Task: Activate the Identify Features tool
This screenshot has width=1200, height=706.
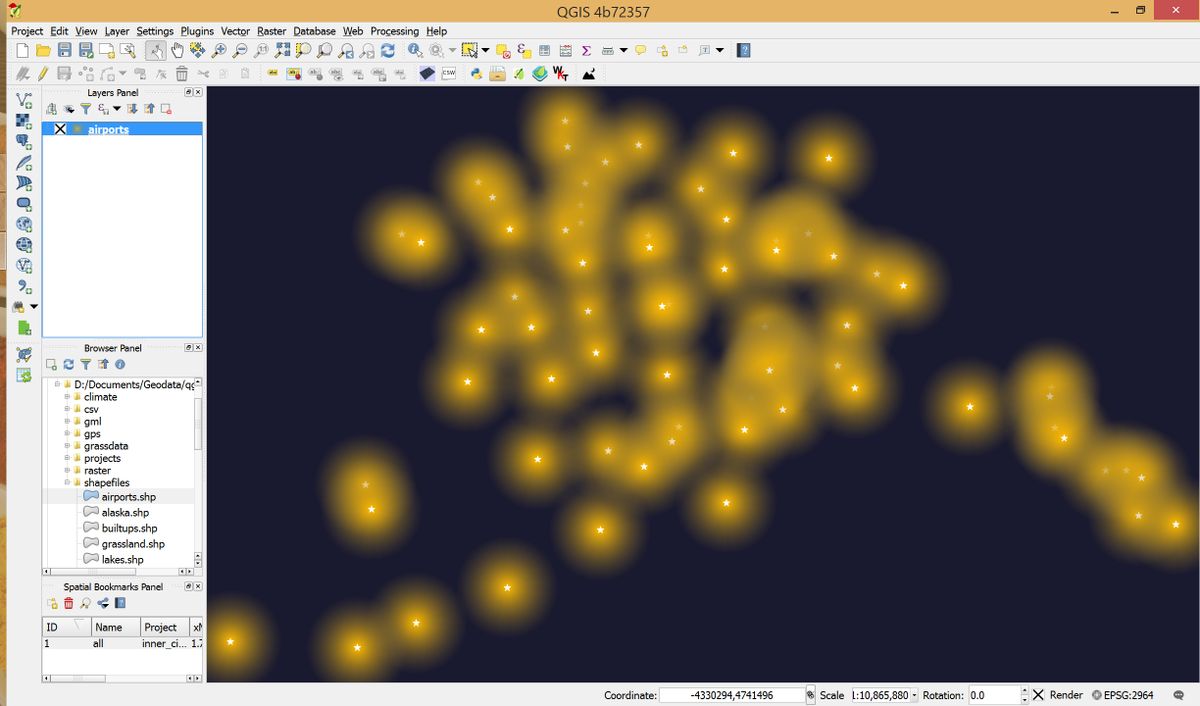Action: point(415,50)
